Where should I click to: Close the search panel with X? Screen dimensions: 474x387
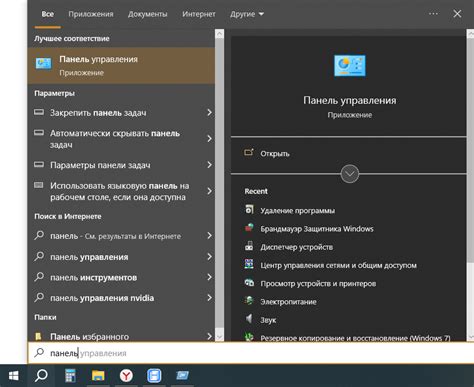(x=457, y=14)
